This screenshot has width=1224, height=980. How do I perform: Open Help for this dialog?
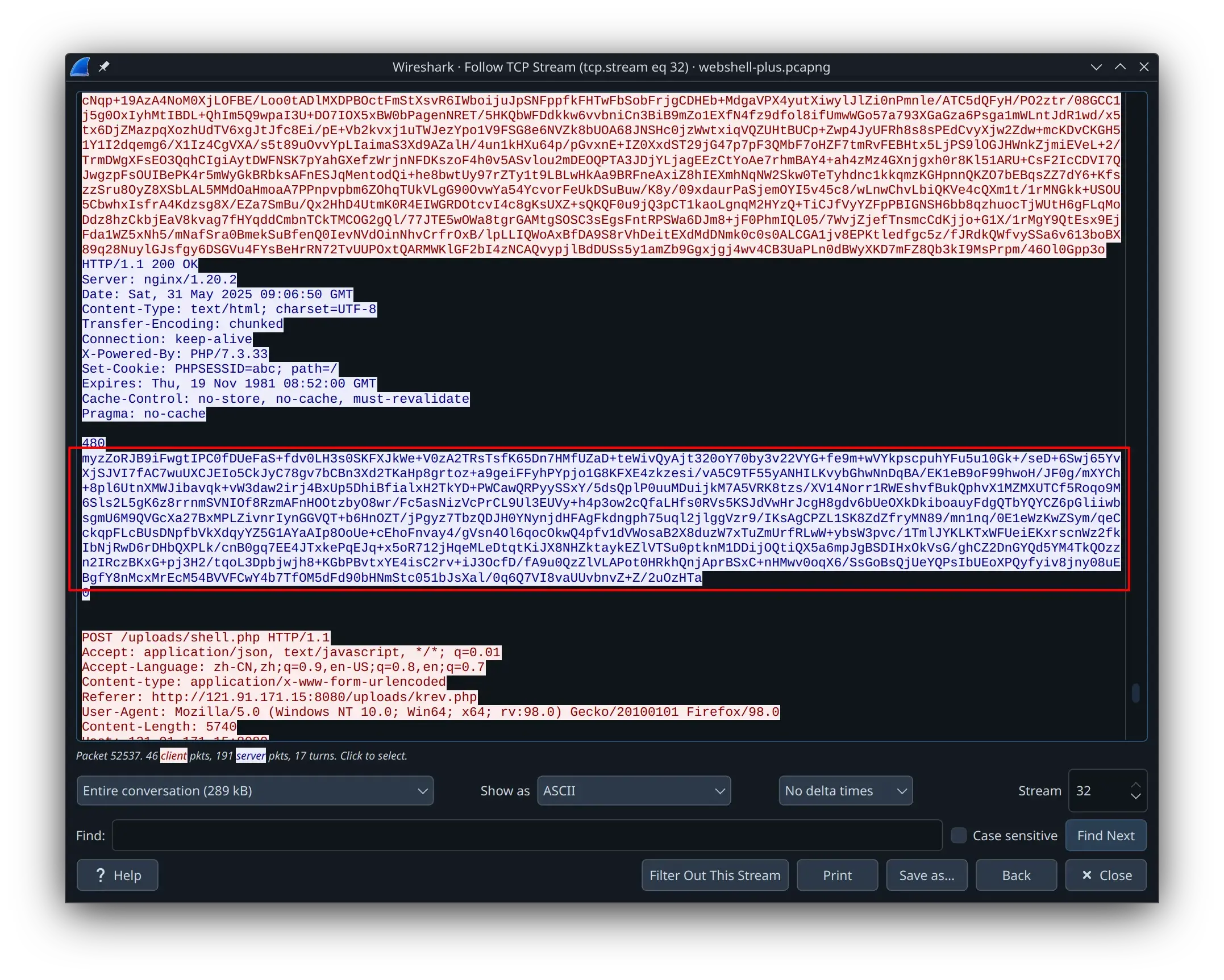click(118, 875)
